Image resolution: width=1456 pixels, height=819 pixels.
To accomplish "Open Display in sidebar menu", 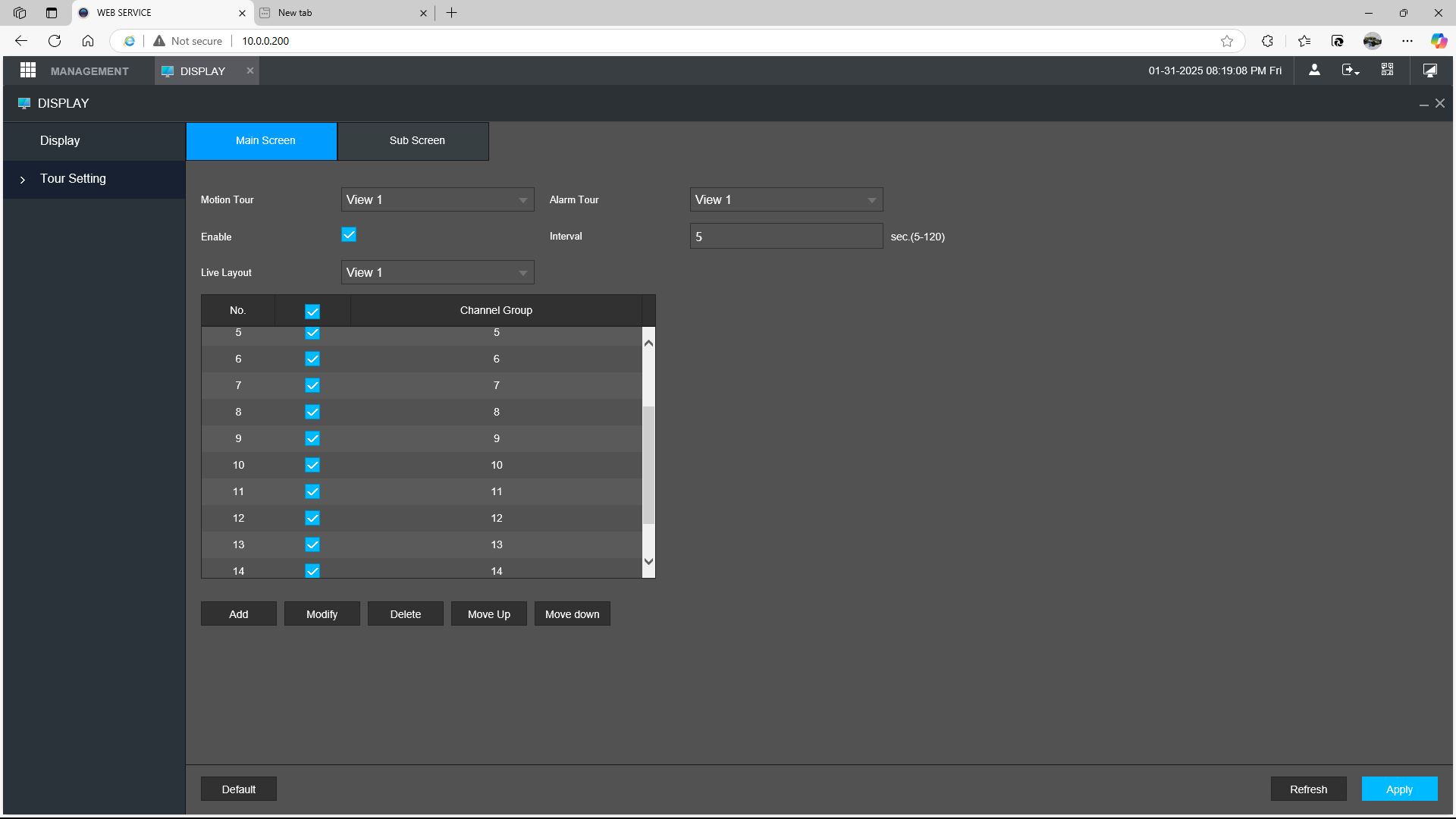I will [95, 141].
